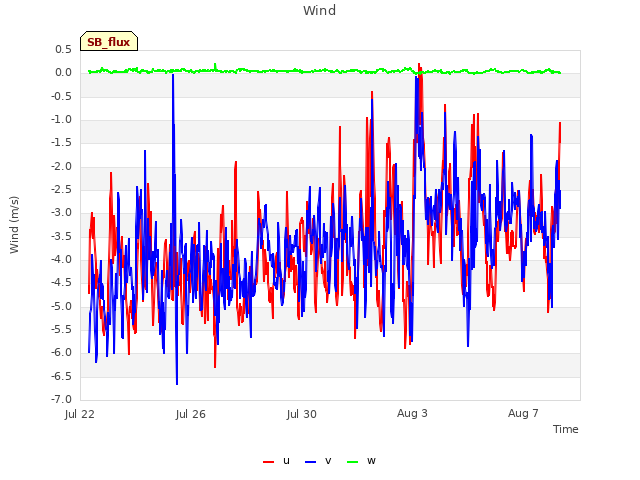This screenshot has width=640, height=480.
Task: Click the 'Wind (m/s)' y-axis label
Action: coord(14,225)
